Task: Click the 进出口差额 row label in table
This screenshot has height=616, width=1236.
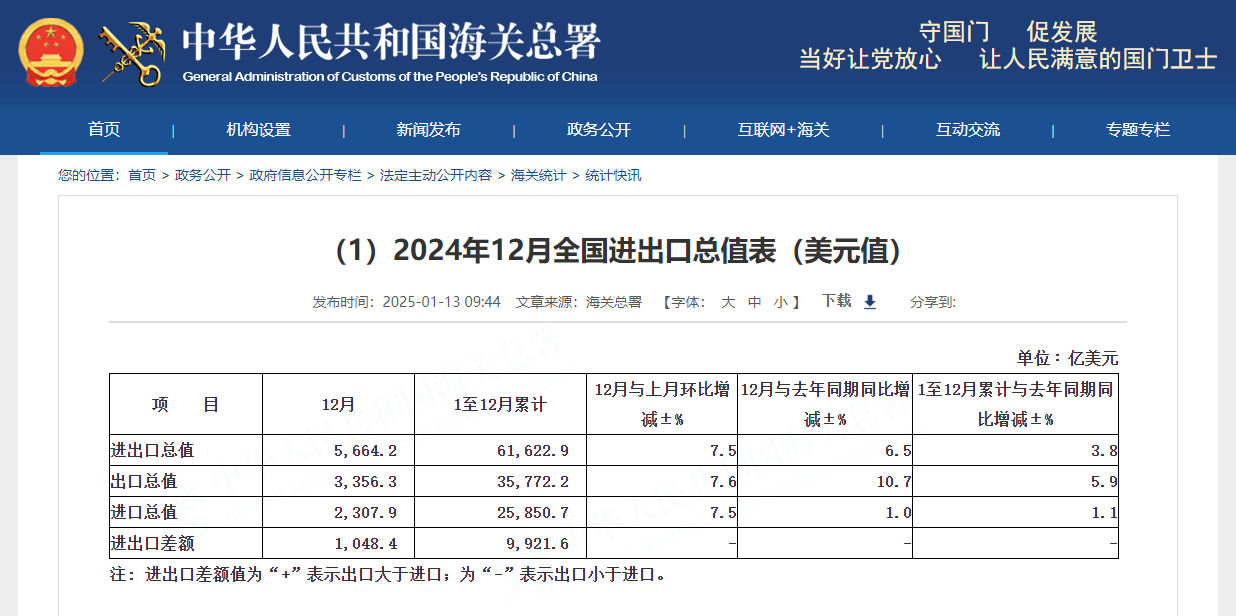Action: pyautogui.click(x=152, y=543)
